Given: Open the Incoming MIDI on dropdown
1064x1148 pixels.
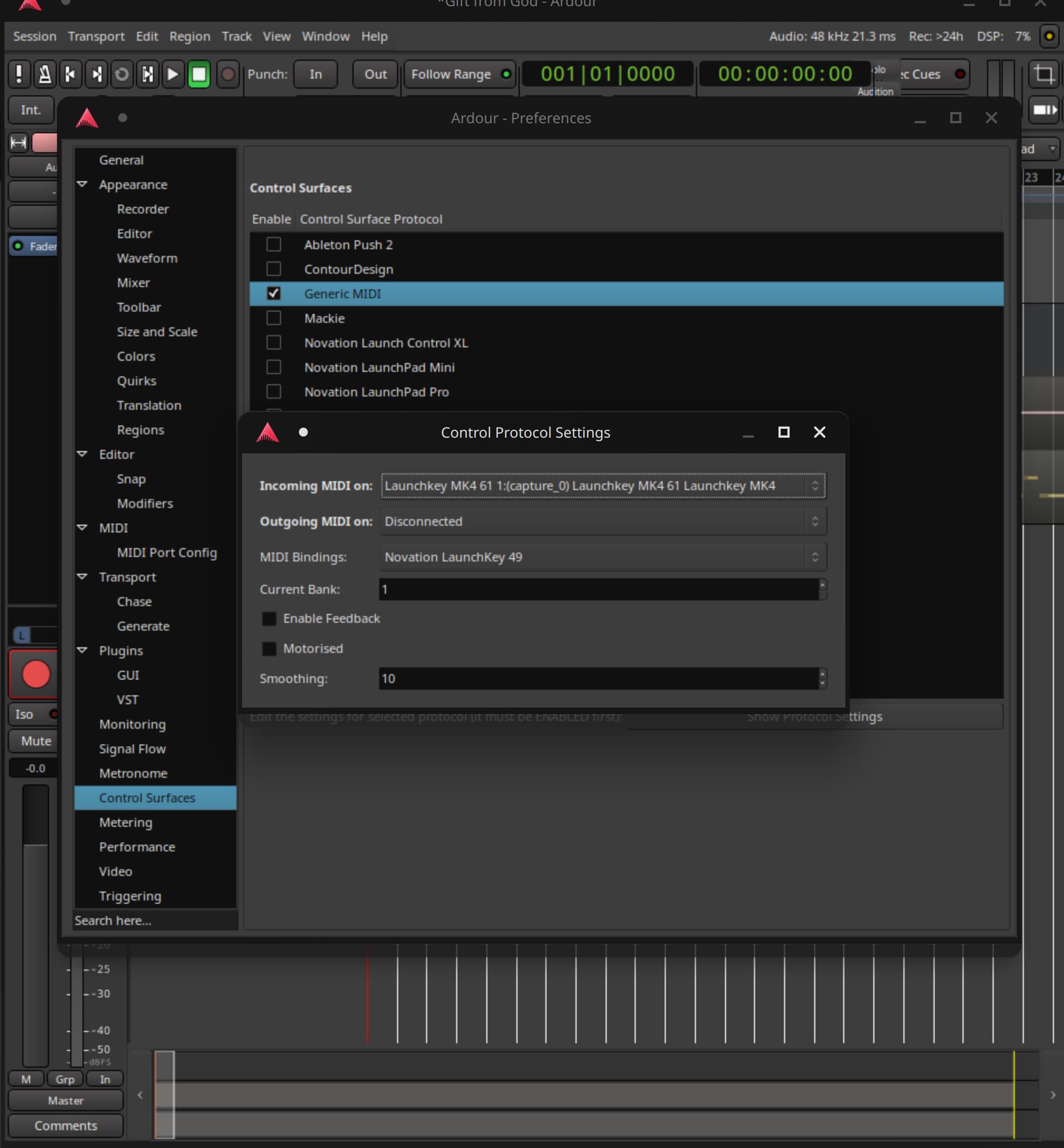Looking at the screenshot, I should click(602, 485).
